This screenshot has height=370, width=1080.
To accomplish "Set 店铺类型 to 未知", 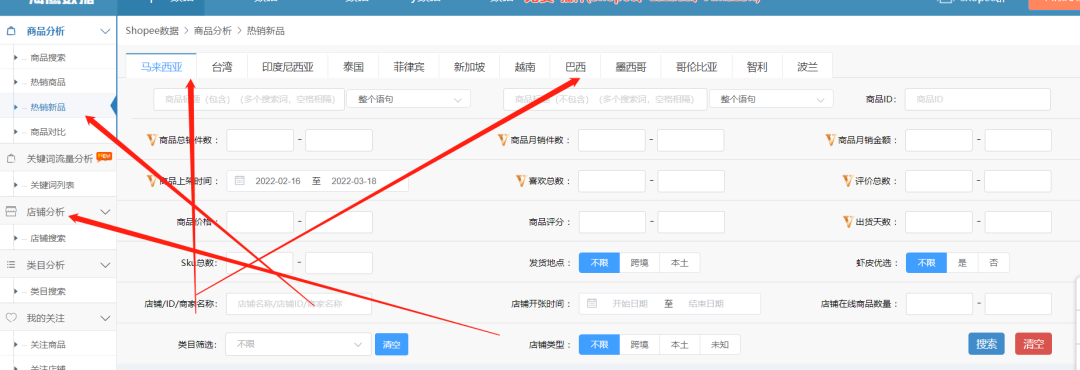I will point(720,345).
